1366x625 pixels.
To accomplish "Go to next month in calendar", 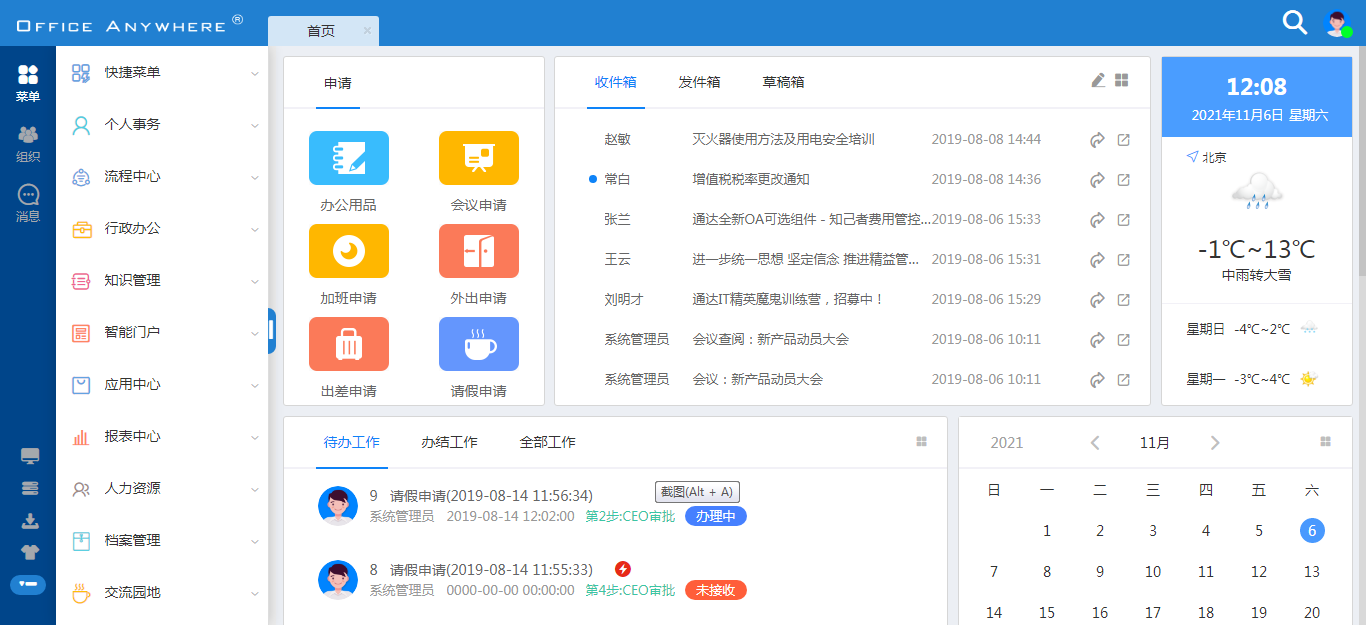I will pyautogui.click(x=1214, y=443).
